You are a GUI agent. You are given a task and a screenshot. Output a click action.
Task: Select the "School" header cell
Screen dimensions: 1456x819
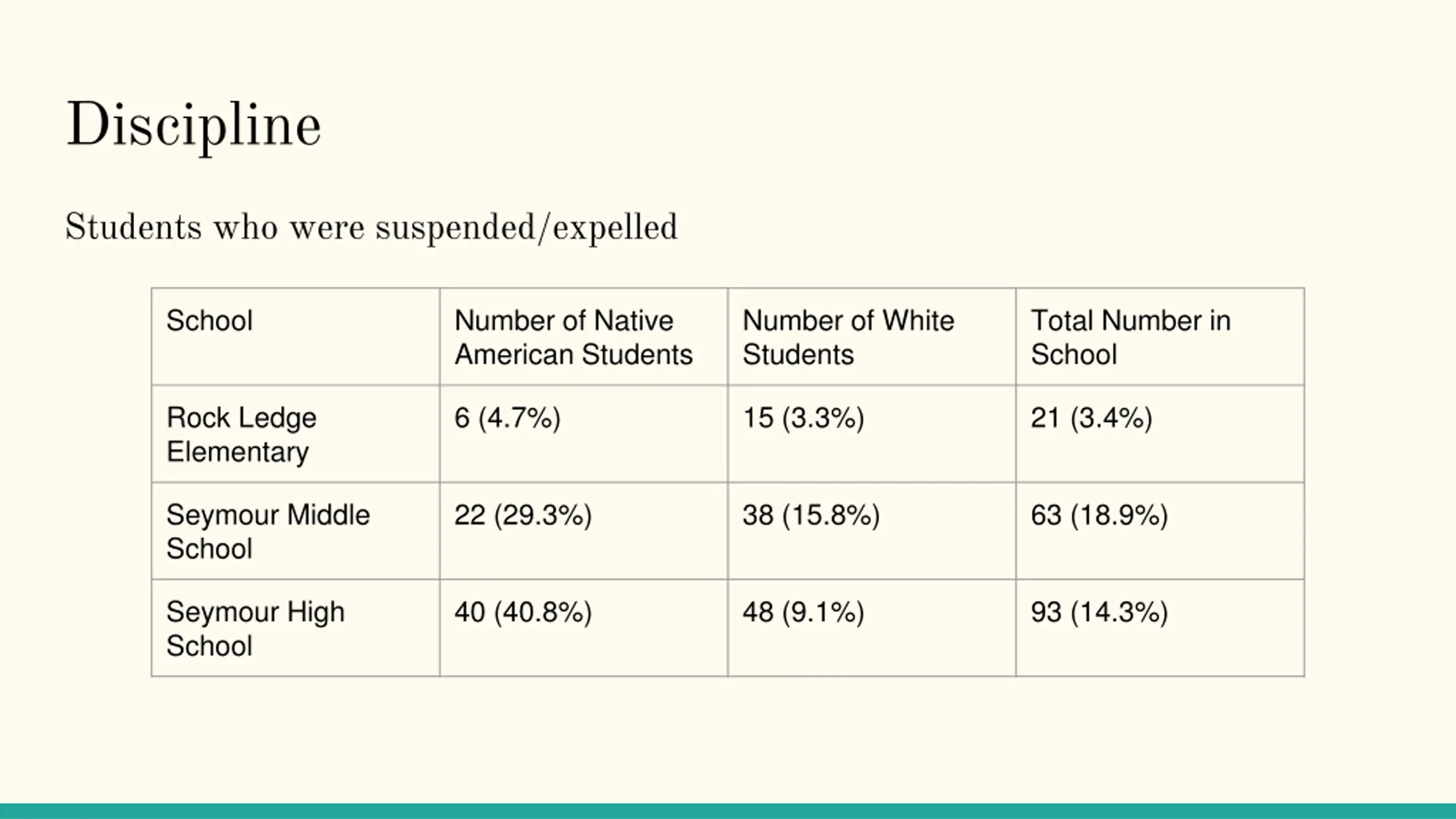(x=209, y=321)
